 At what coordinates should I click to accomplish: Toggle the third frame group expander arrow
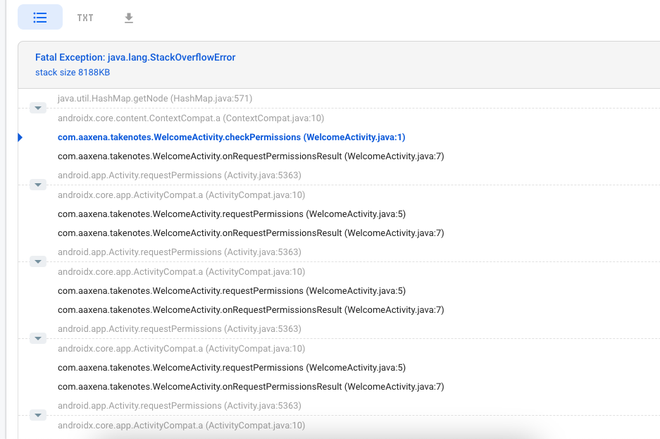point(38,262)
